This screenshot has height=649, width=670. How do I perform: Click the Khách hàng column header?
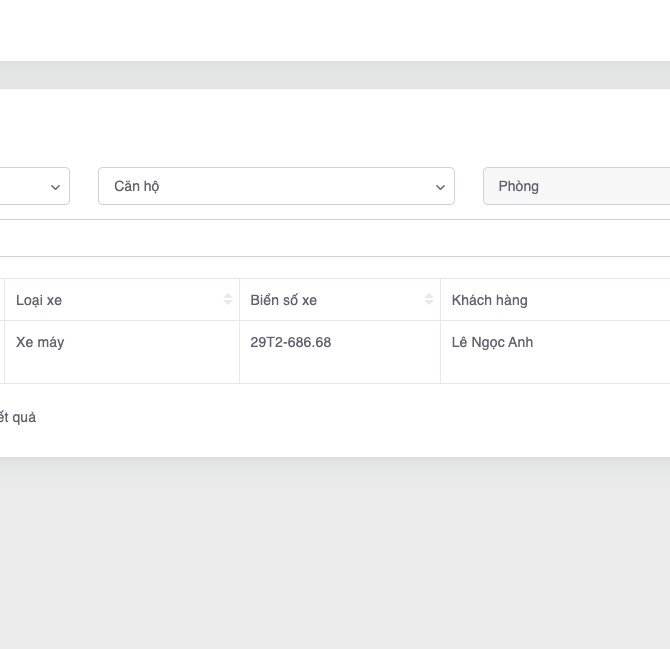[x=490, y=300]
